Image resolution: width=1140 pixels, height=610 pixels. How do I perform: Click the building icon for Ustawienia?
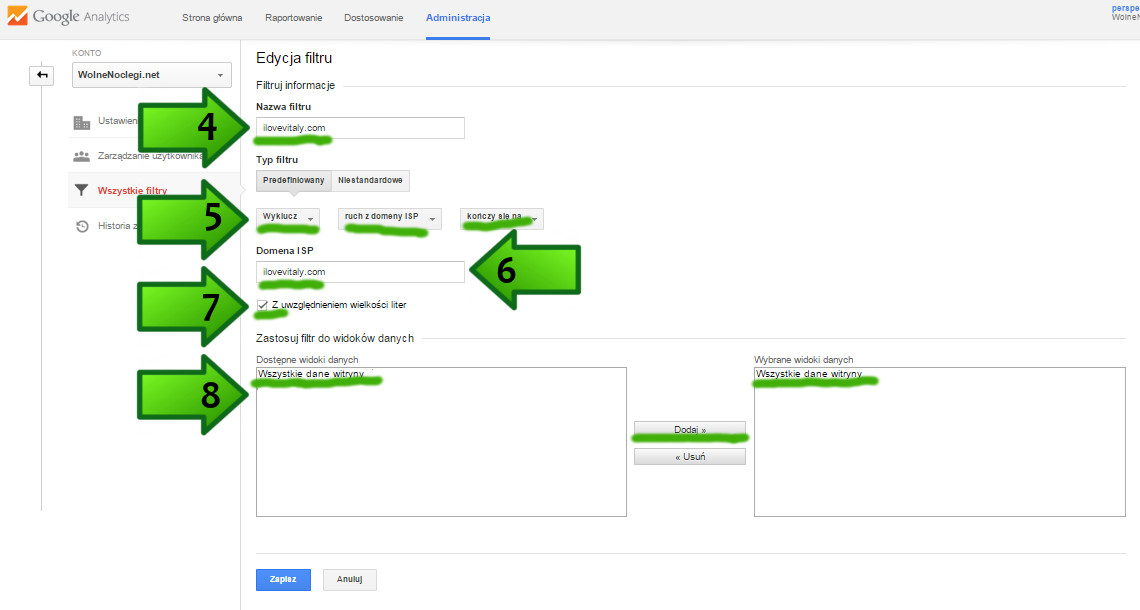click(82, 122)
